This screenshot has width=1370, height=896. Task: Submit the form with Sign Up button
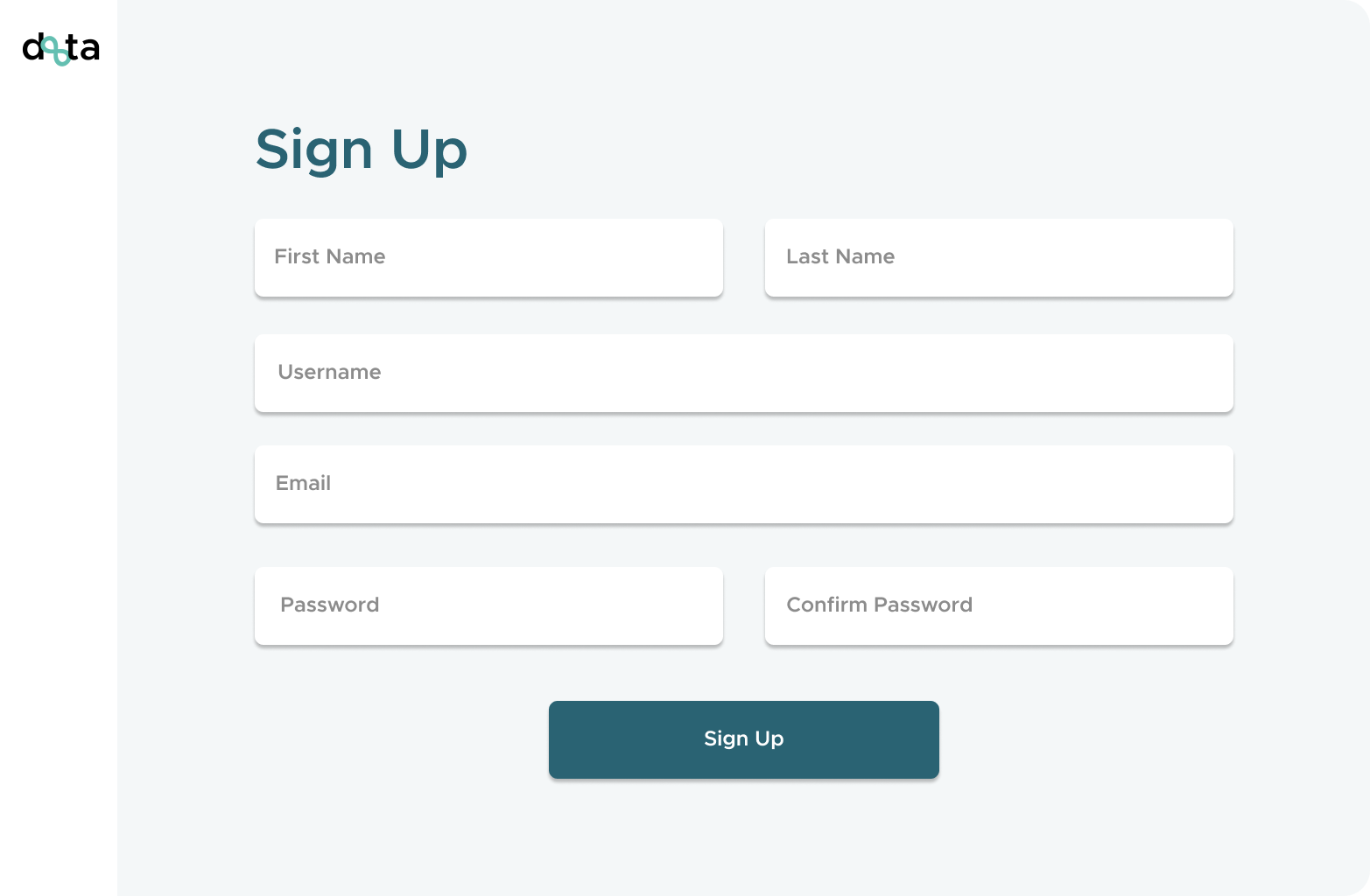744,739
